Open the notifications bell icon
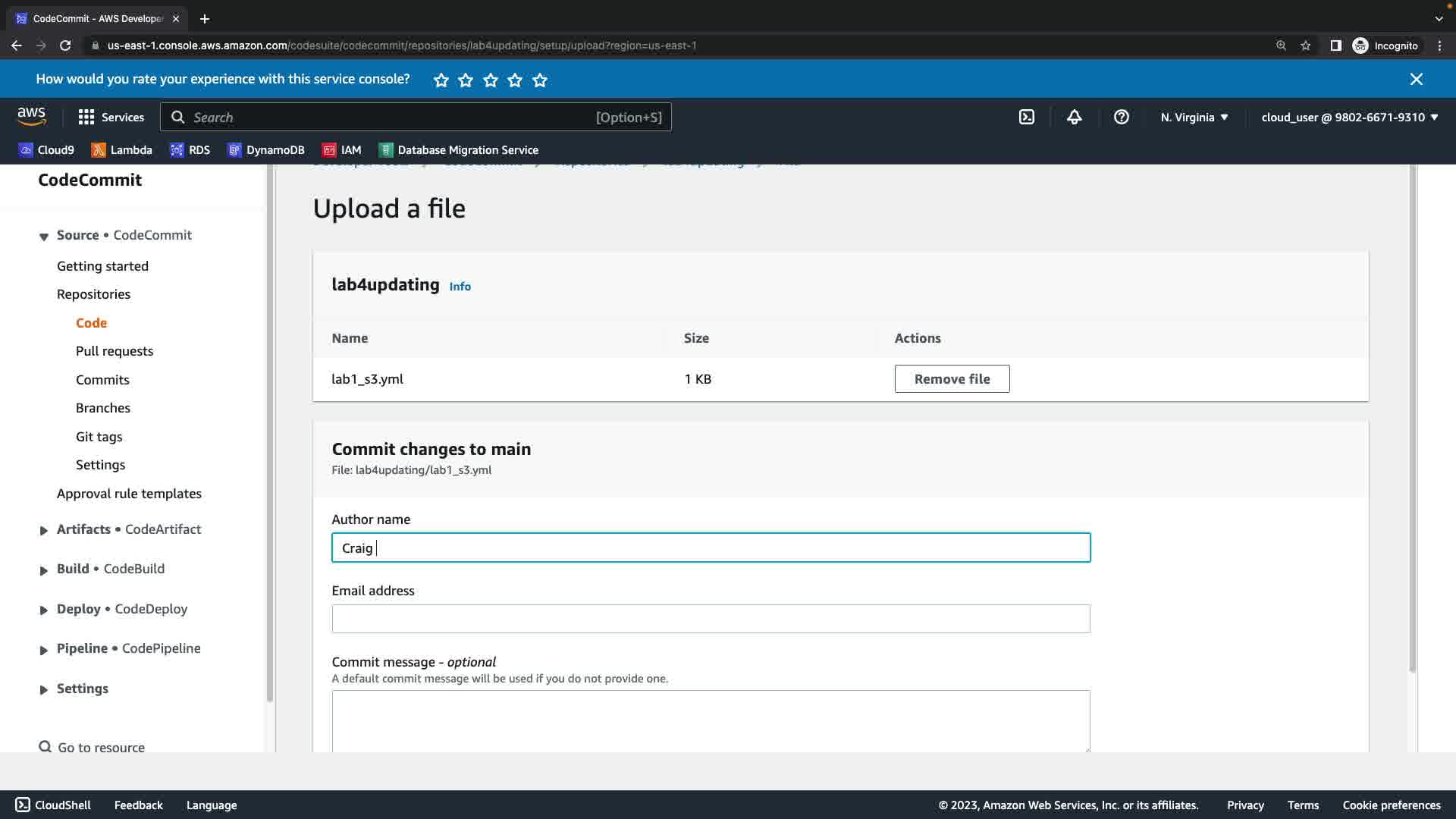The height and width of the screenshot is (819, 1456). (x=1074, y=117)
